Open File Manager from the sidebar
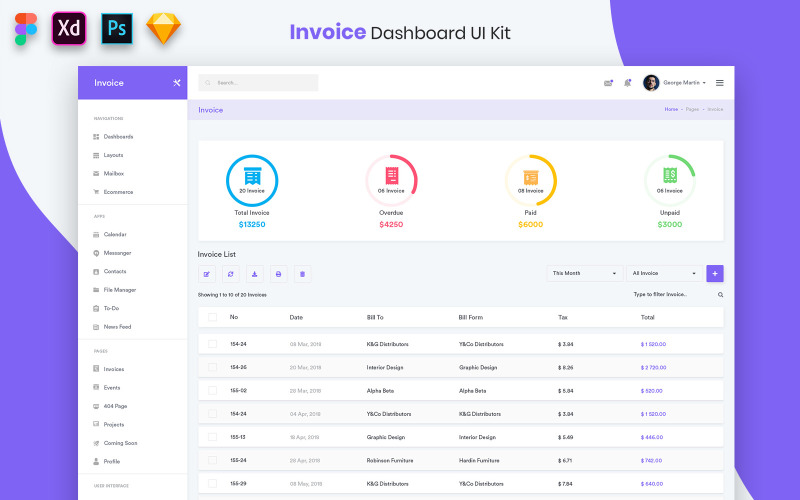The image size is (800, 500). pos(119,290)
